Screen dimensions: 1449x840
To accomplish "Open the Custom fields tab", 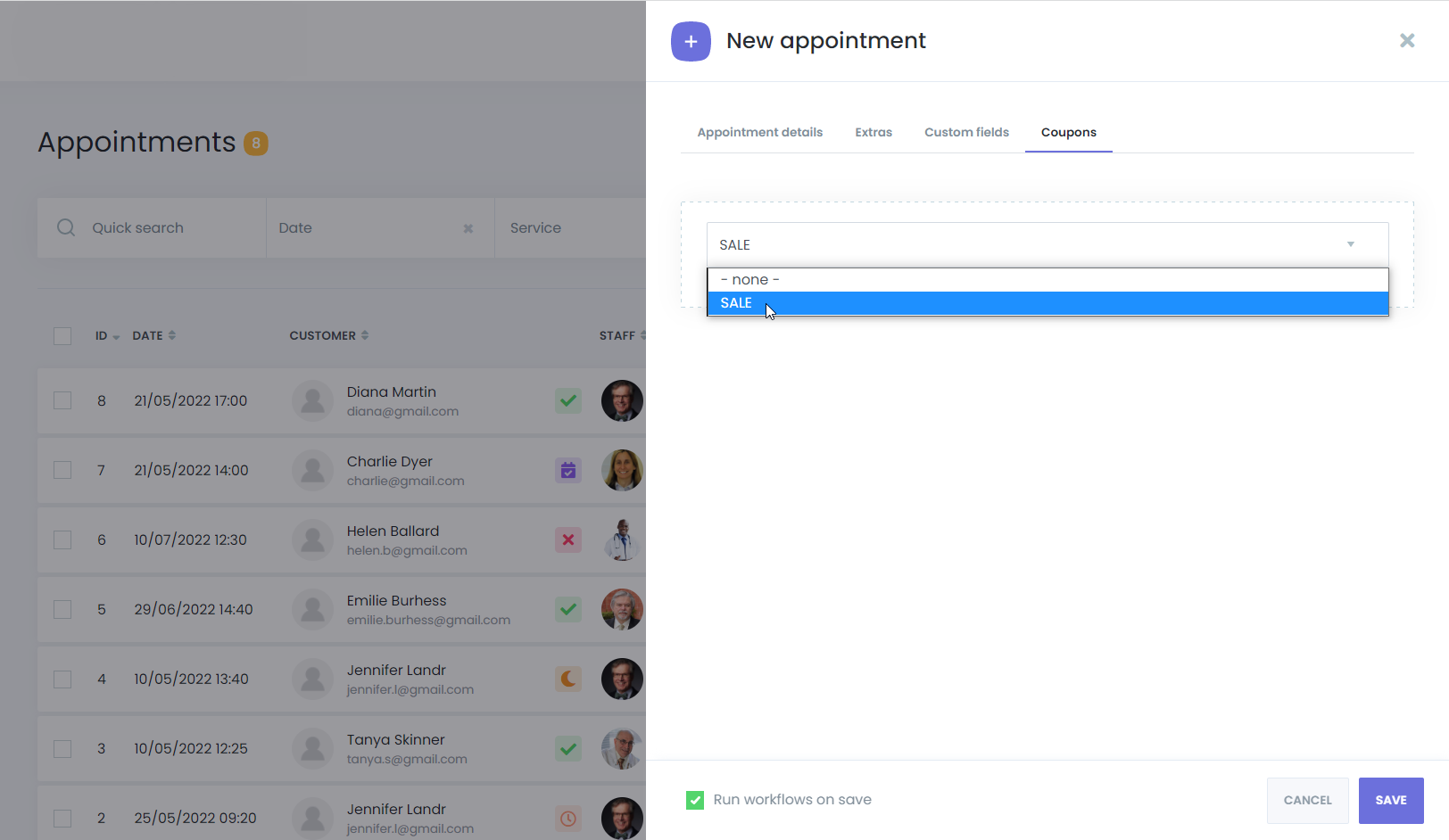I will (x=966, y=132).
